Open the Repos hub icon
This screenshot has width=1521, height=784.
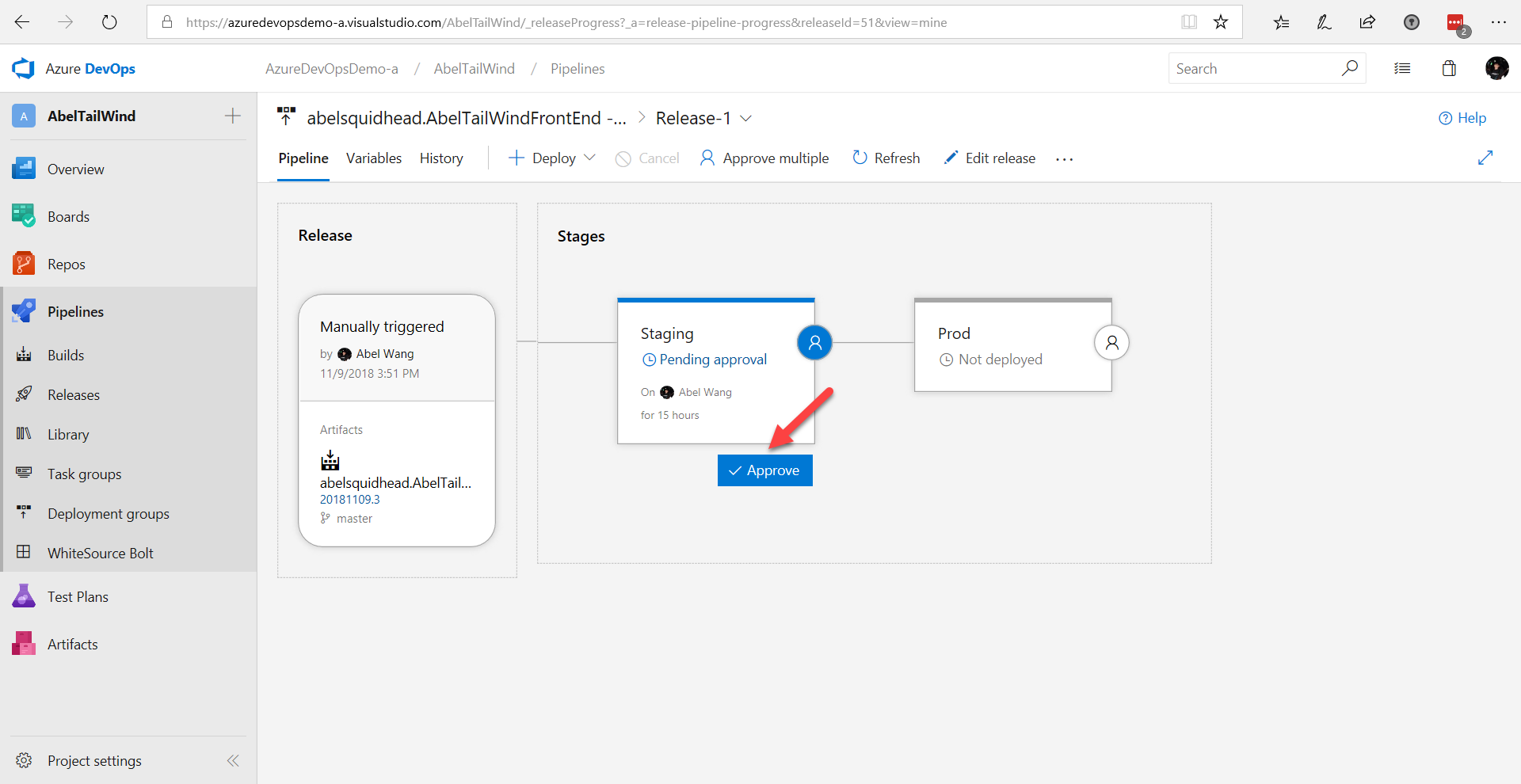click(x=24, y=264)
